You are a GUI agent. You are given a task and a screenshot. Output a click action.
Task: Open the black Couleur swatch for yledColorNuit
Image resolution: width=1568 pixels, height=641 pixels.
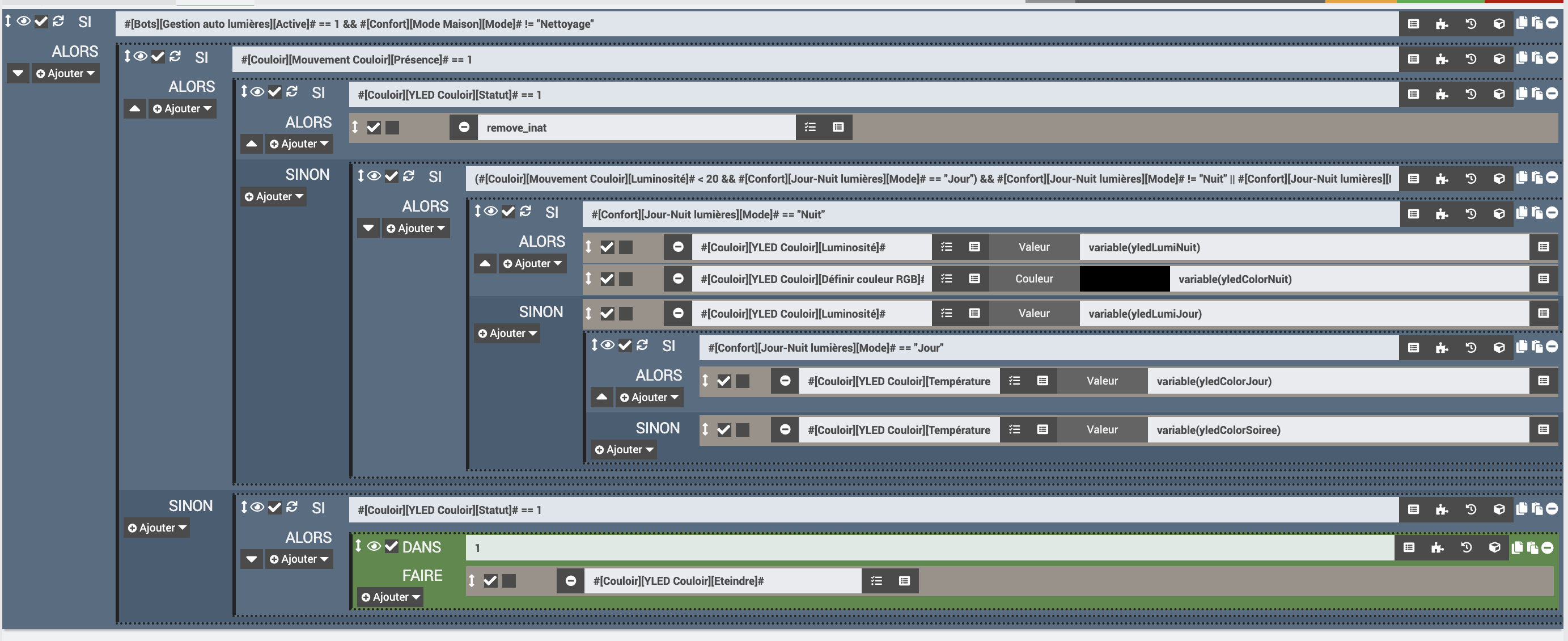pos(1124,279)
